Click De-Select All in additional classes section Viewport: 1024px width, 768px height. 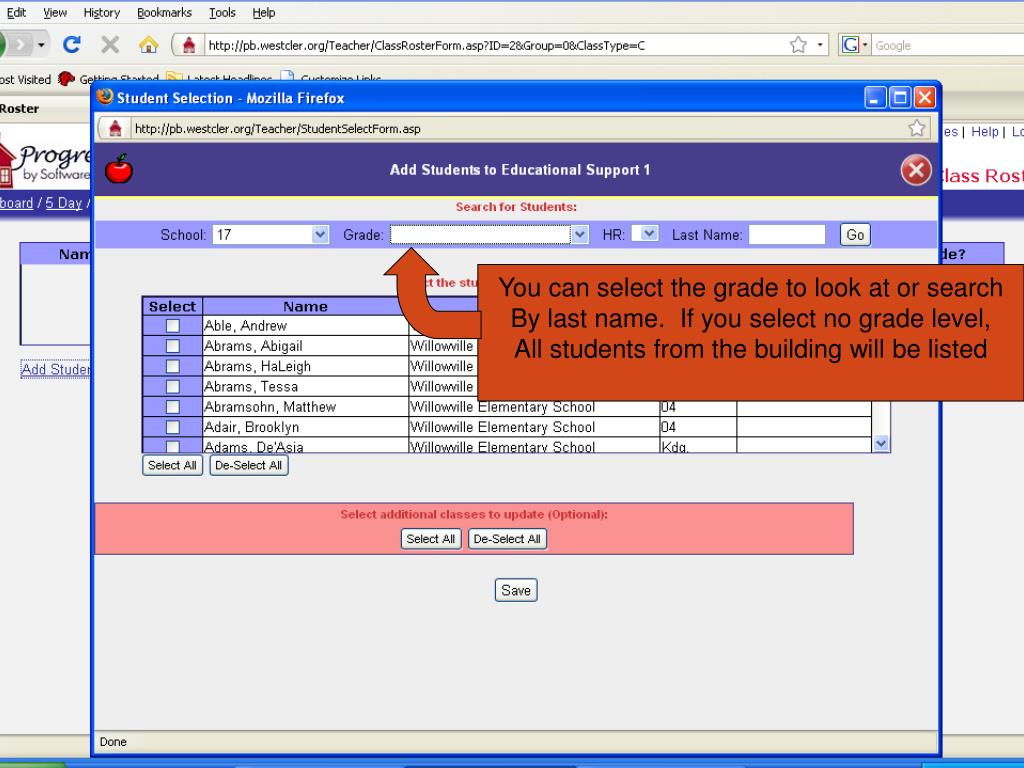507,539
